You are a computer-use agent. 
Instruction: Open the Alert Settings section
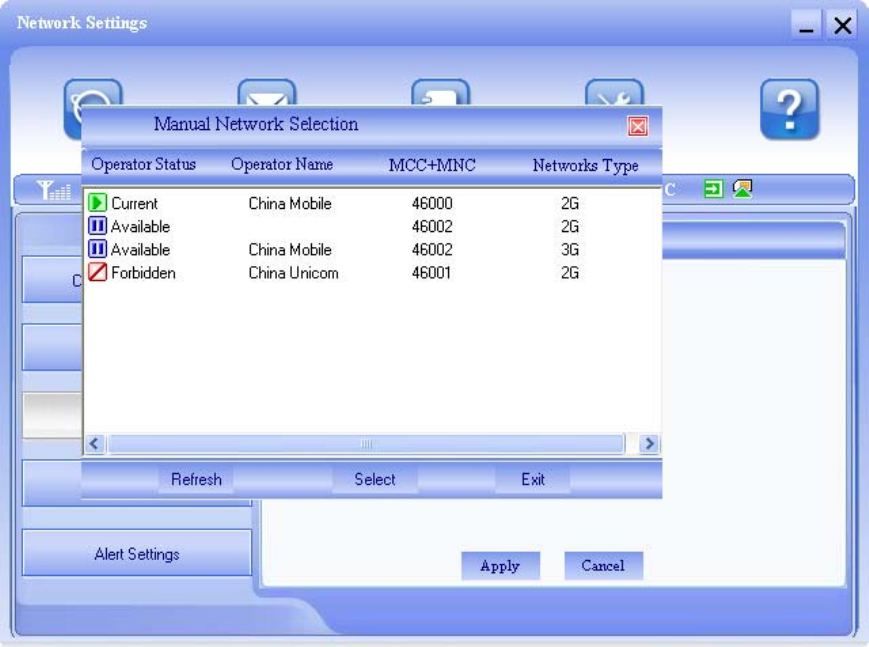pyautogui.click(x=137, y=553)
